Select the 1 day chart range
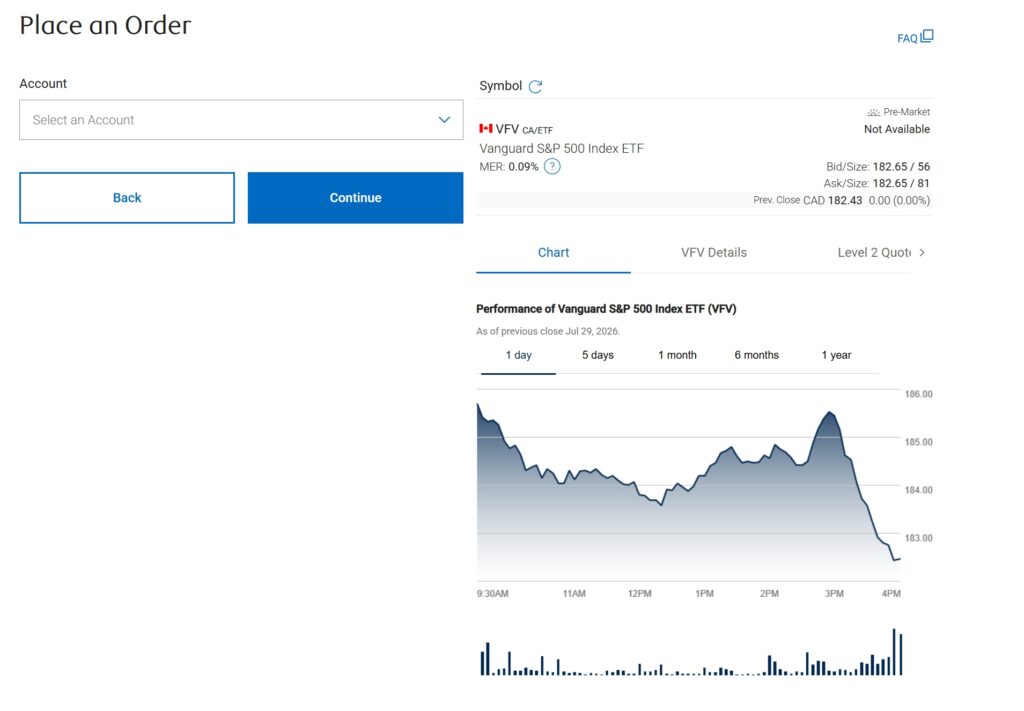Viewport: 1024px width, 711px height. coord(519,355)
